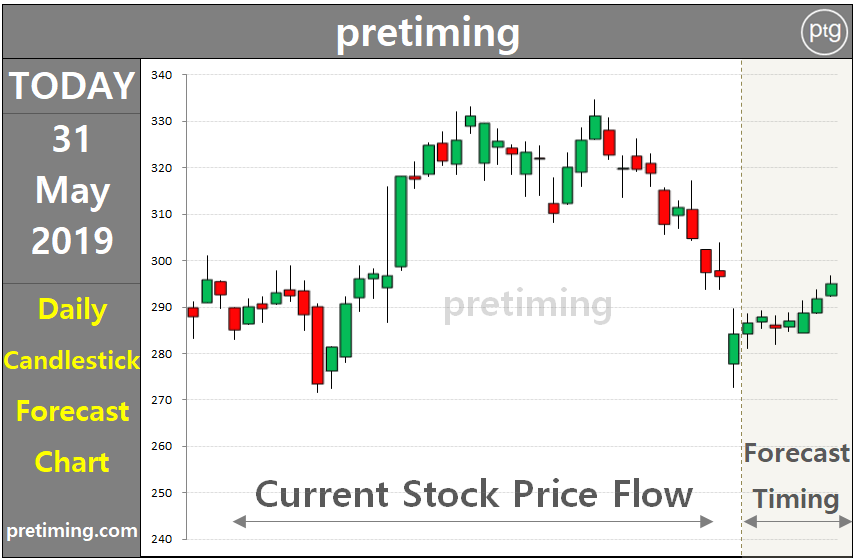Click the 300 y-axis label
This screenshot has height=560, width=855.
(x=163, y=261)
